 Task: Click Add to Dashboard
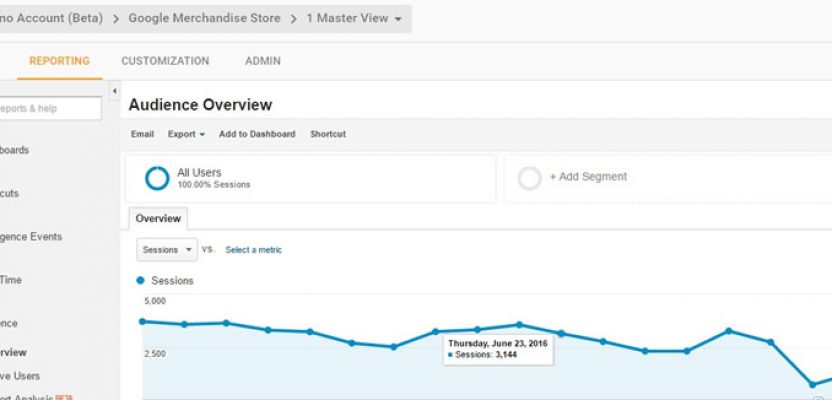257,134
